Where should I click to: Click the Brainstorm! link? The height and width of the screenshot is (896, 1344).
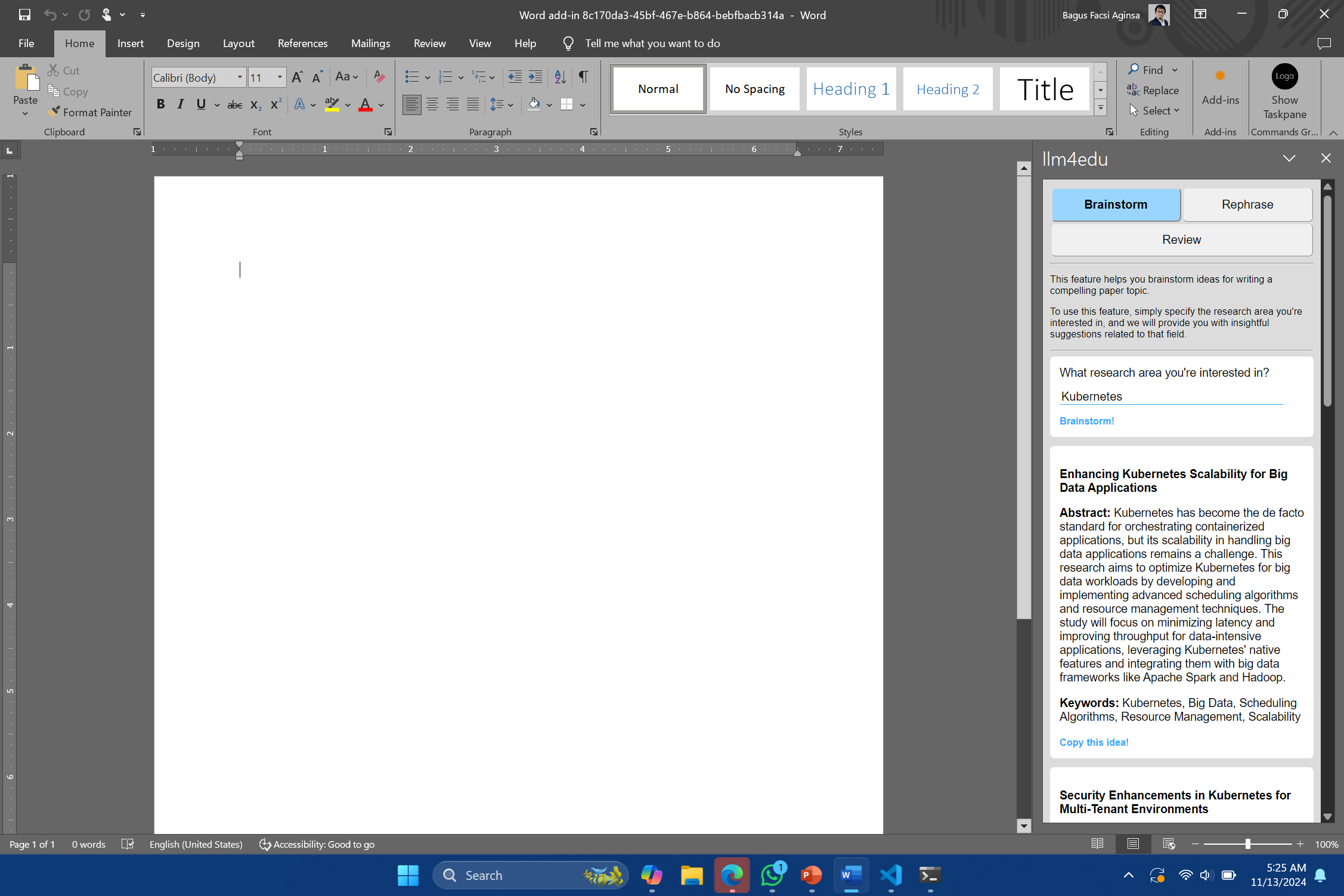pos(1086,421)
